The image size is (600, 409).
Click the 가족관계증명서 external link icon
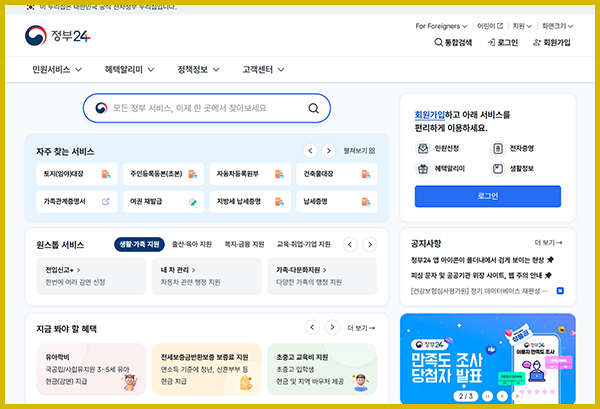coord(106,202)
